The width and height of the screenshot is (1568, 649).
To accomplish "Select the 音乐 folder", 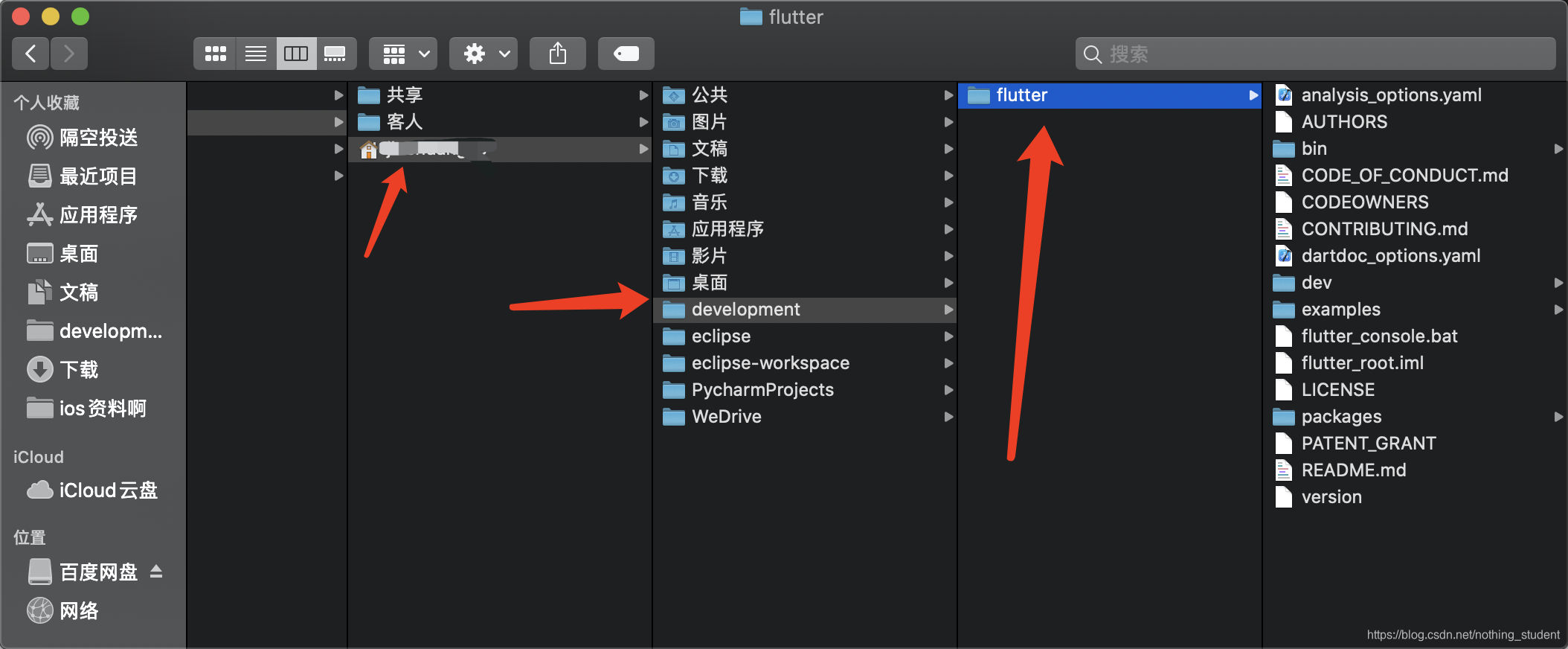I will 805,202.
